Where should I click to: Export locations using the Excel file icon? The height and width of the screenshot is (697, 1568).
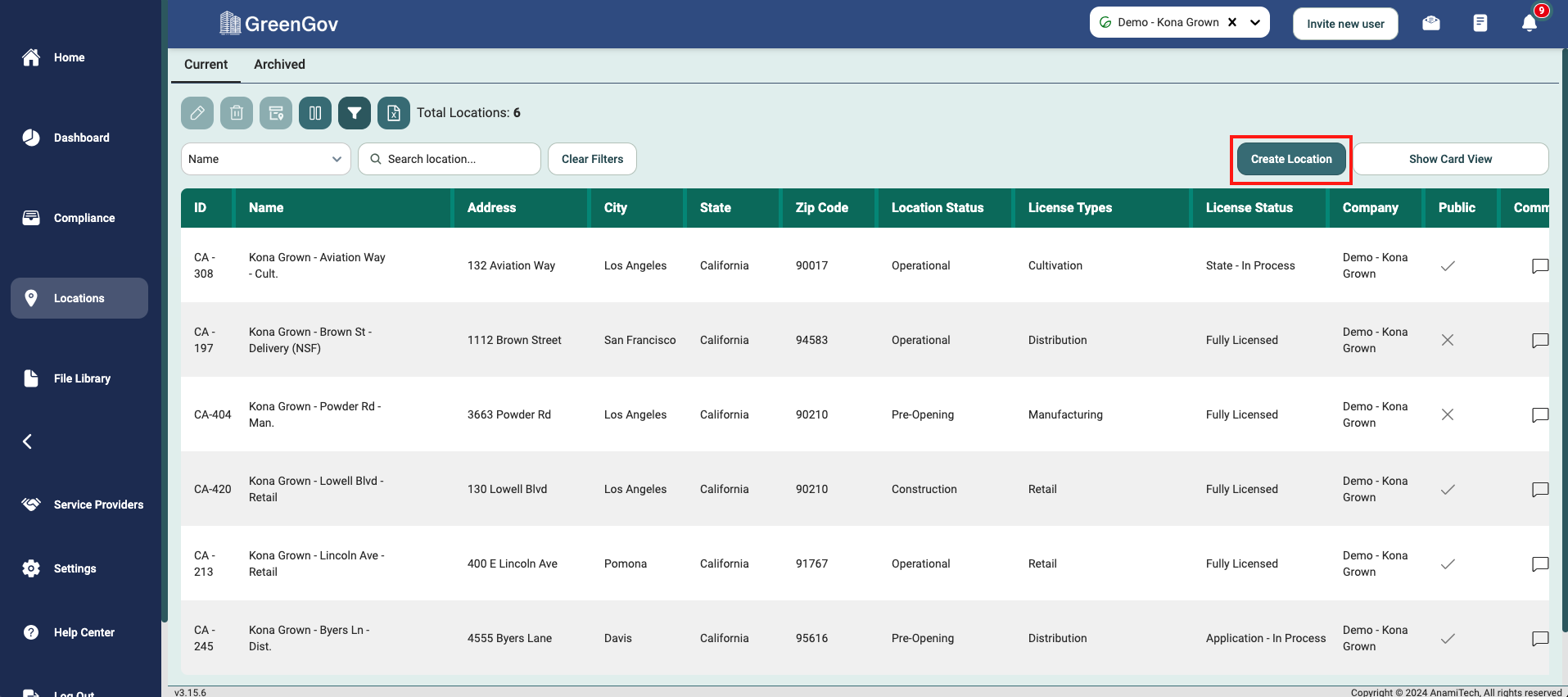(394, 113)
